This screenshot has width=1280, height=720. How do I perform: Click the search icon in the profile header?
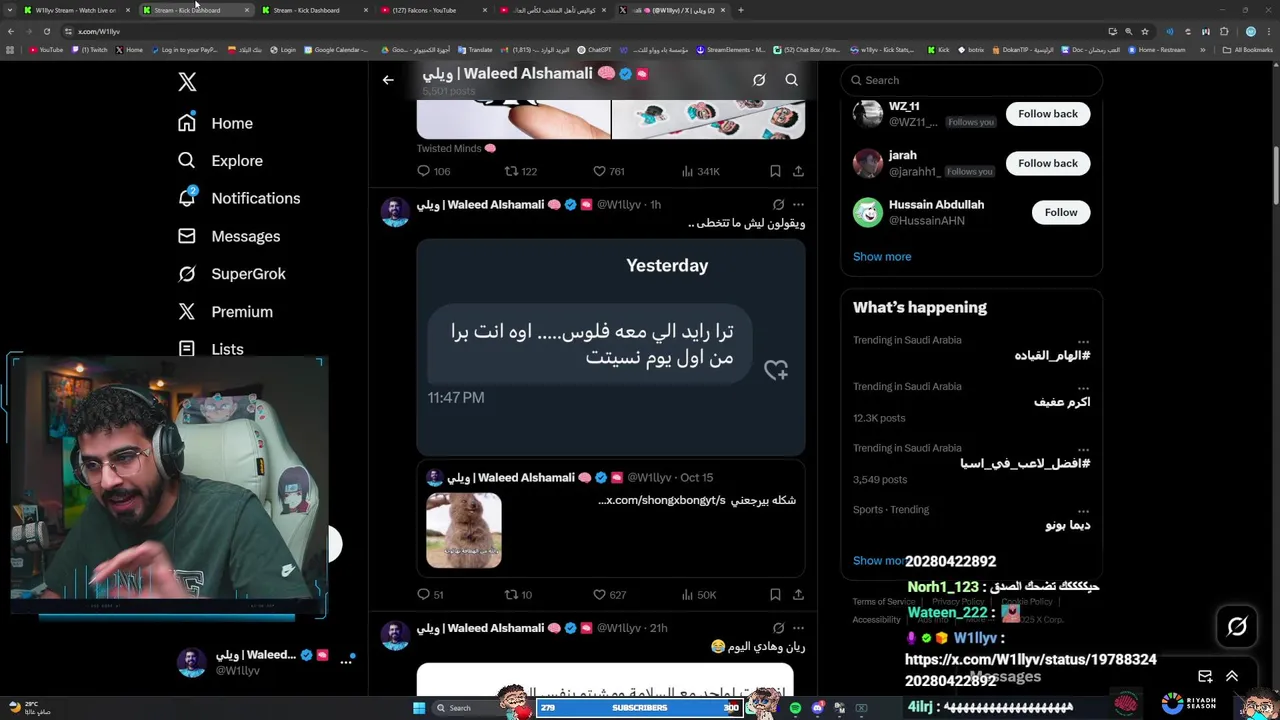pos(791,80)
